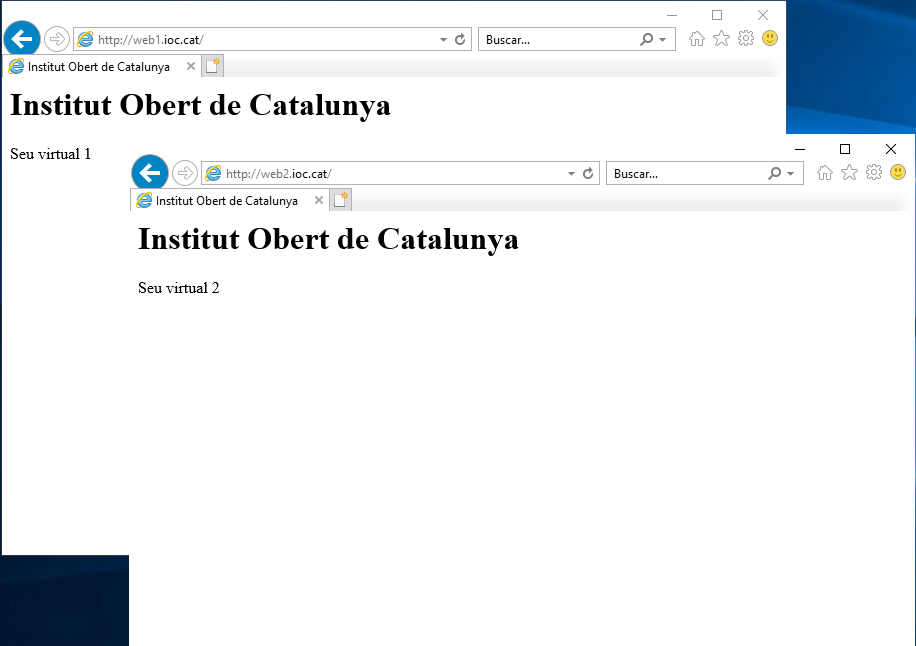Screen dimensions: 916x646
Task: Close the tab in the web2 window
Action: 319,201
